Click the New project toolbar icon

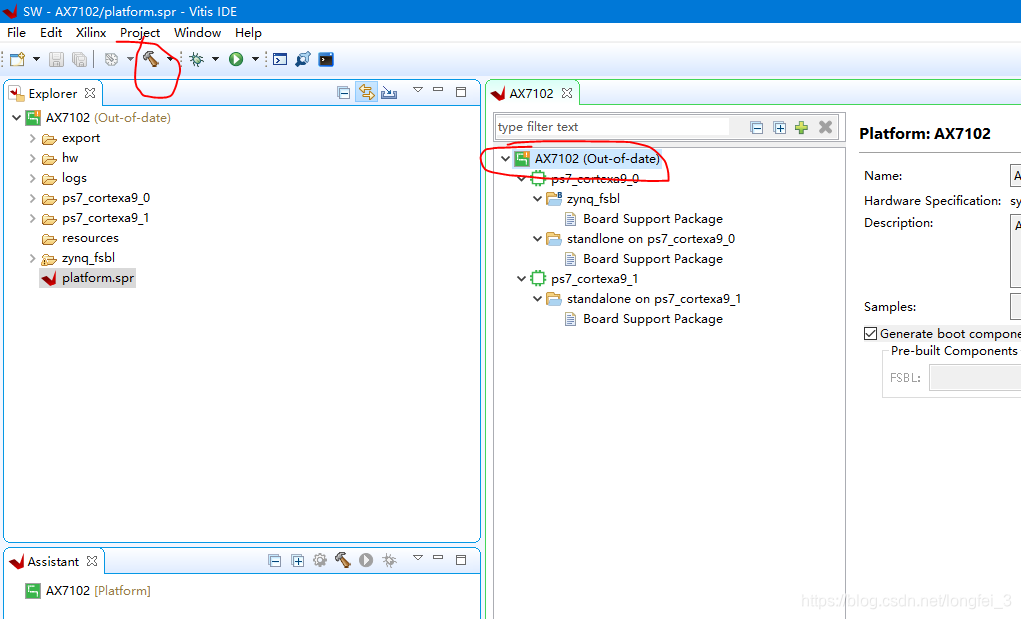coord(18,59)
